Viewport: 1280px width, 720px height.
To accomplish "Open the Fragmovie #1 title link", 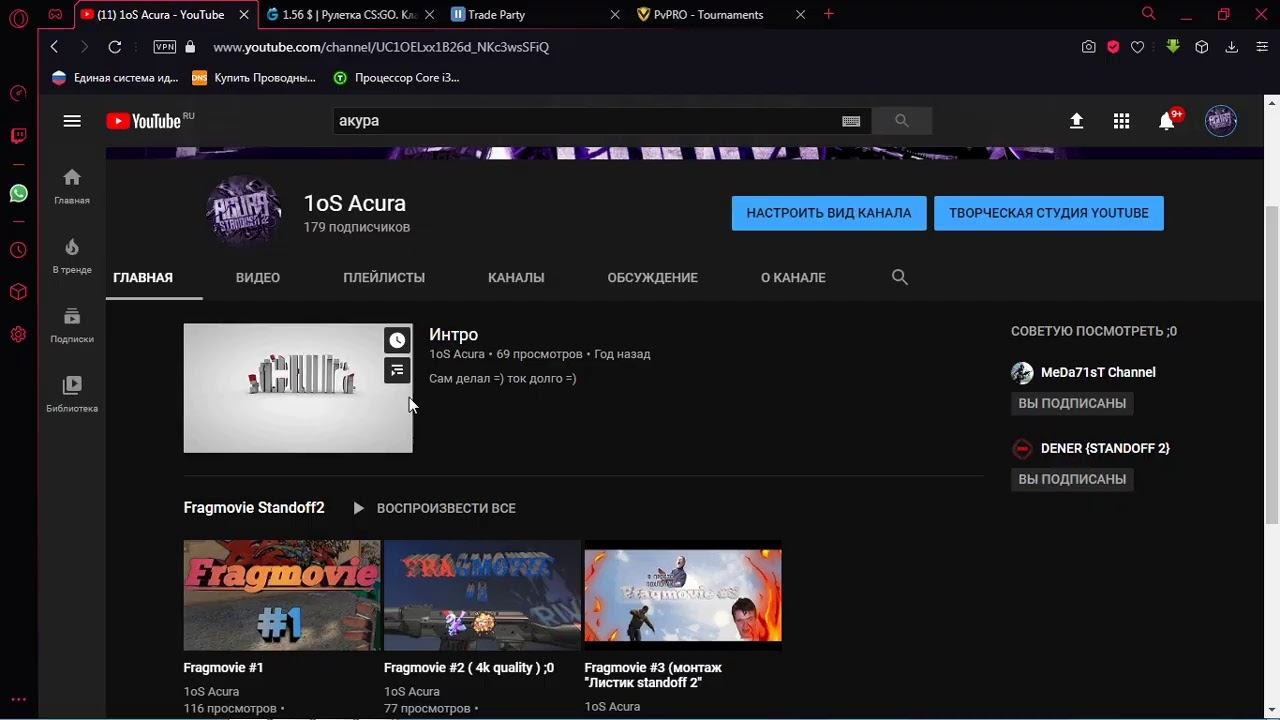I will pyautogui.click(x=223, y=667).
